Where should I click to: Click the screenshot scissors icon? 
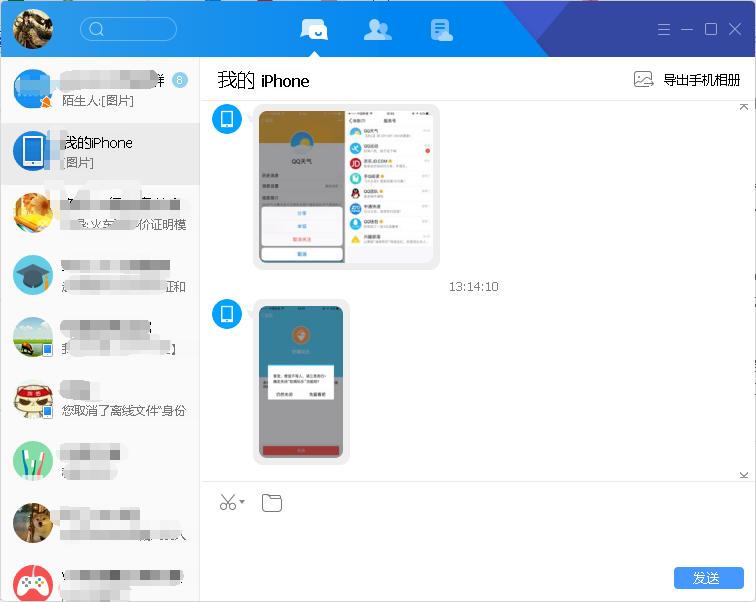(x=228, y=502)
